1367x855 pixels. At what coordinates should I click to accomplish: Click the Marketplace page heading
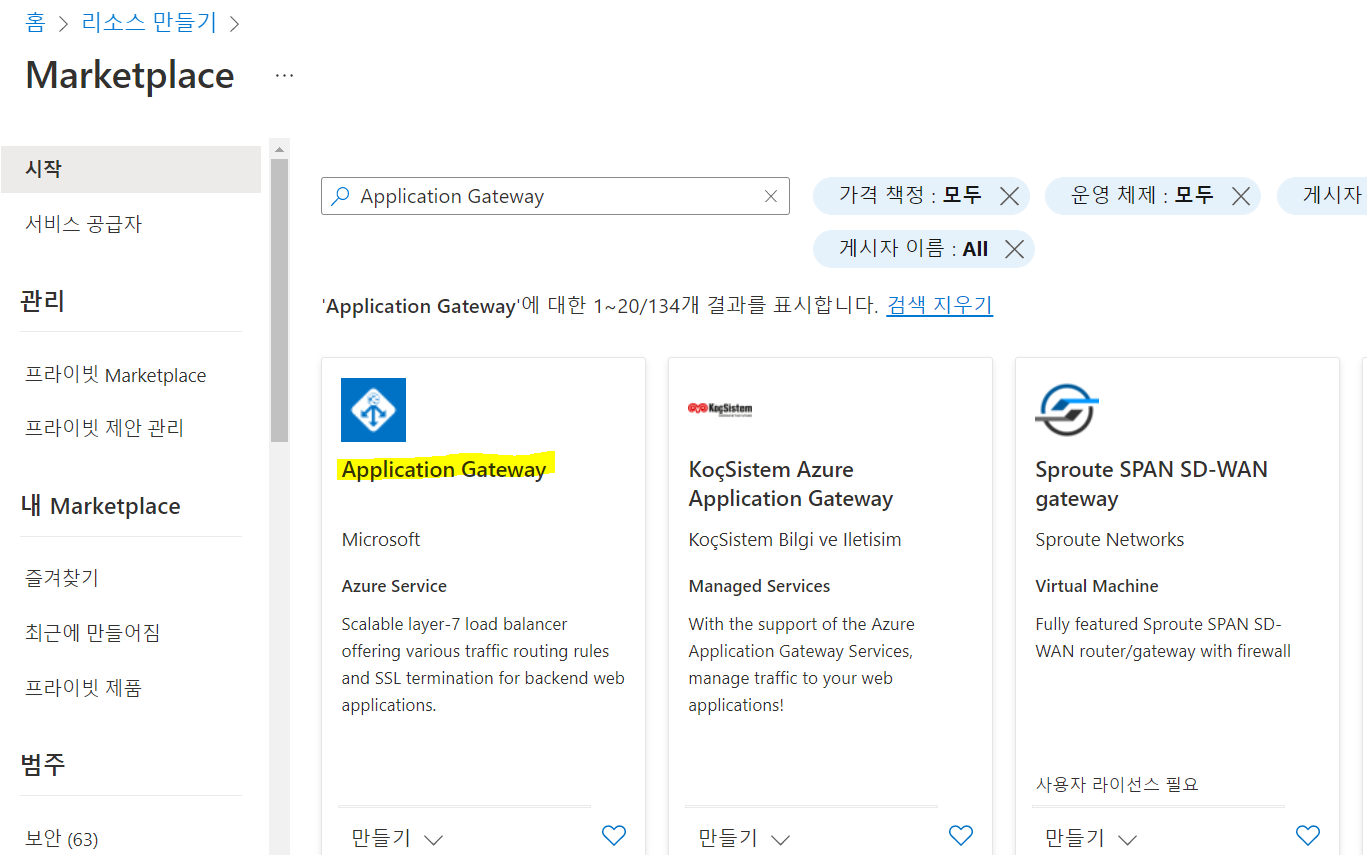tap(130, 75)
